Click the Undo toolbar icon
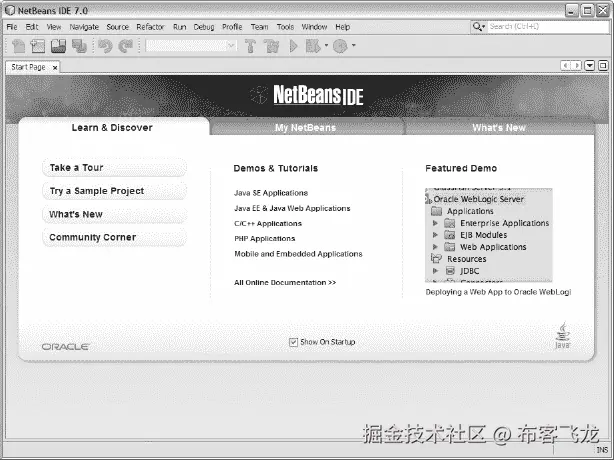 (105, 46)
